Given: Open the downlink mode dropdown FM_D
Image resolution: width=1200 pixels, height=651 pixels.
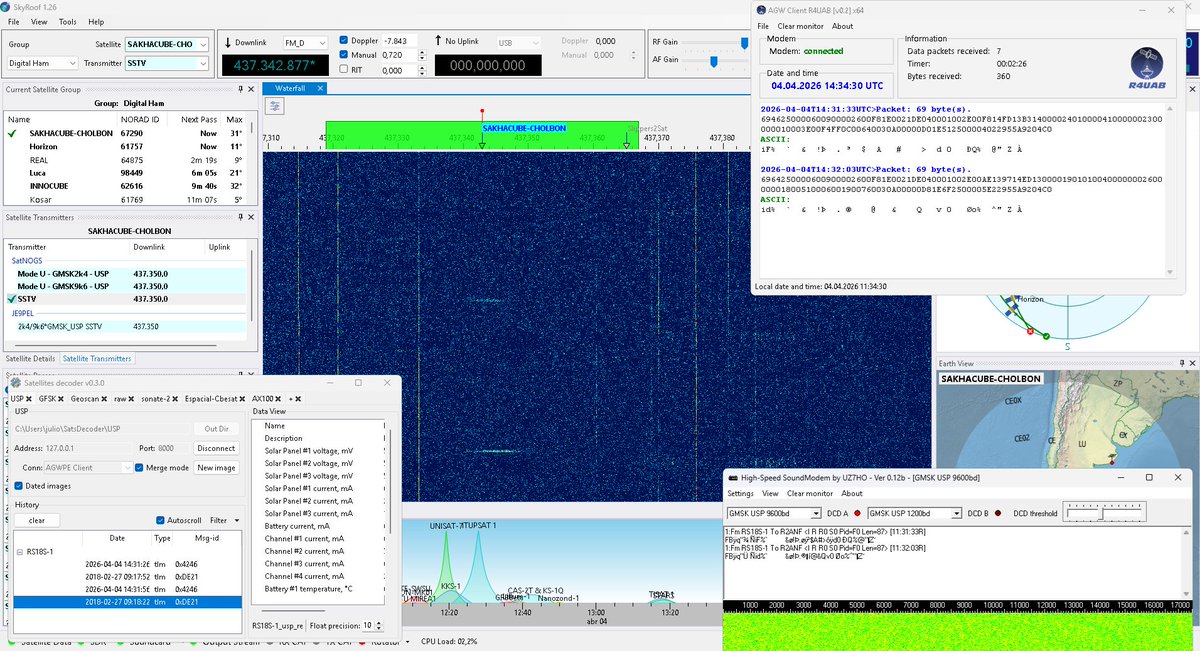Looking at the screenshot, I should (x=306, y=43).
